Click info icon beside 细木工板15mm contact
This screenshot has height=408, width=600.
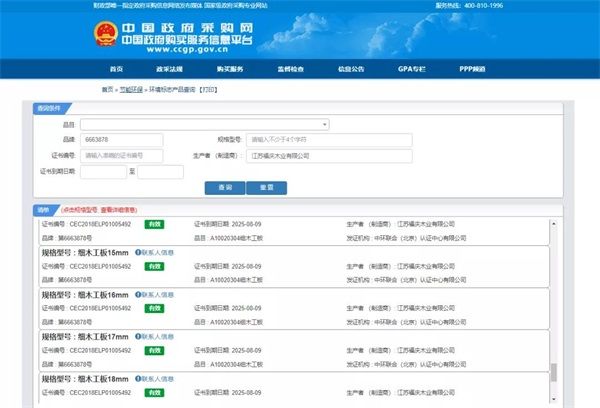(x=136, y=253)
